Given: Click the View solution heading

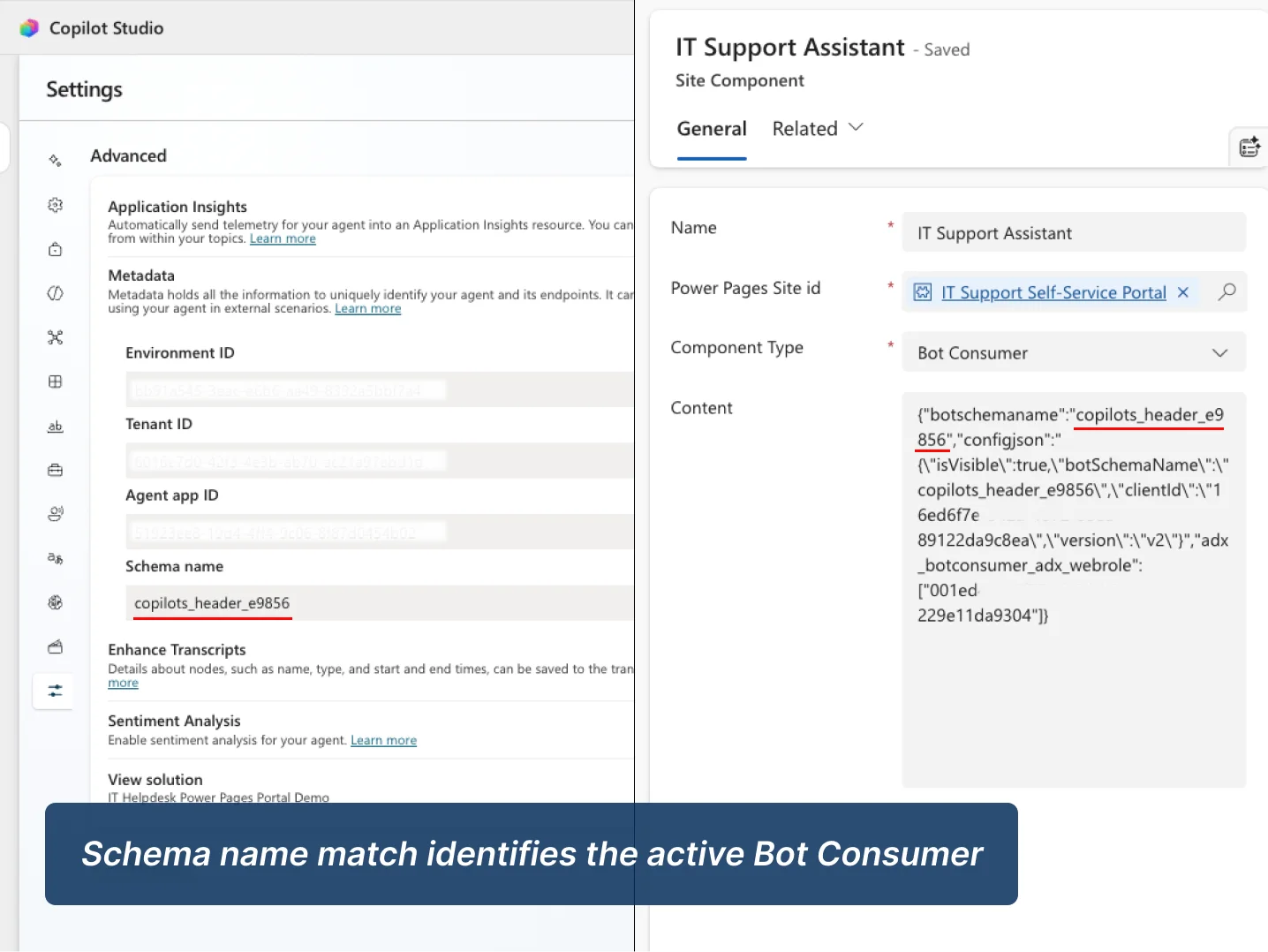Looking at the screenshot, I should pos(155,780).
